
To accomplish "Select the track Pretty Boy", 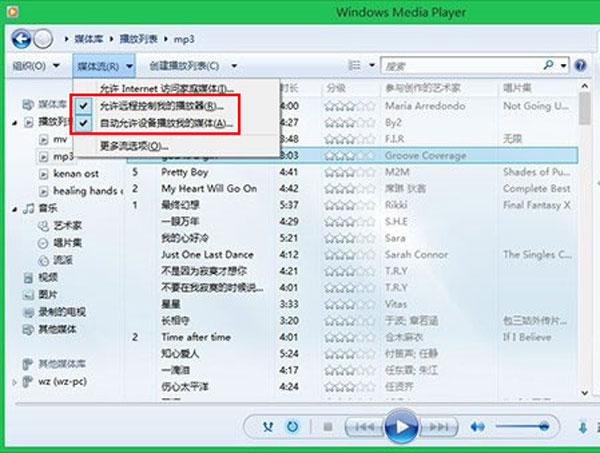I will [x=184, y=172].
